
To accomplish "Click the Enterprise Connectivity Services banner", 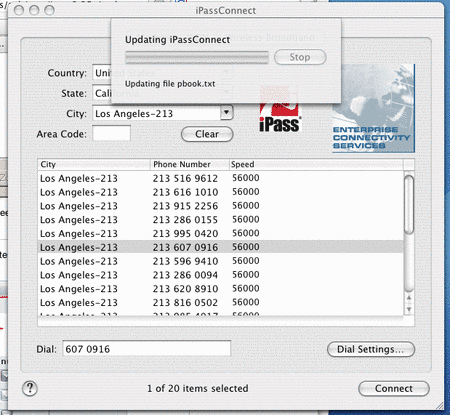I will coord(373,108).
